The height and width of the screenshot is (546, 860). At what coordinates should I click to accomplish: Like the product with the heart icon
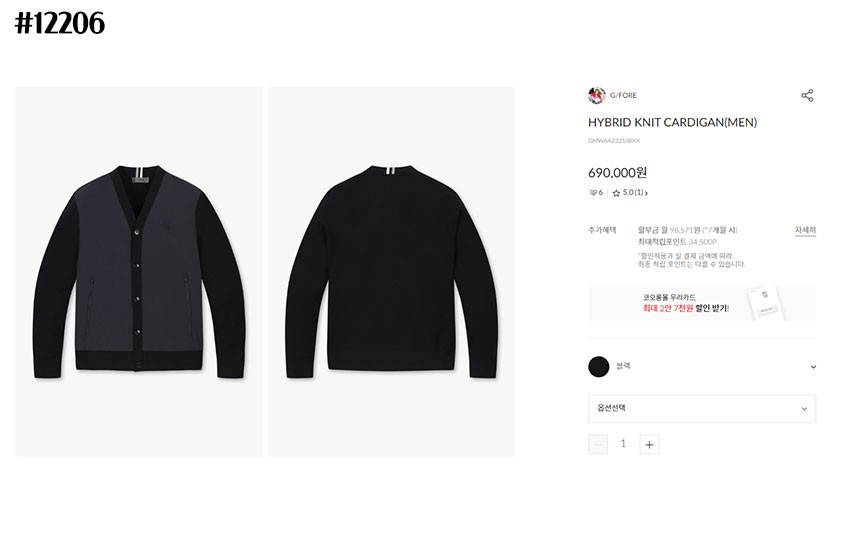pyautogui.click(x=593, y=193)
